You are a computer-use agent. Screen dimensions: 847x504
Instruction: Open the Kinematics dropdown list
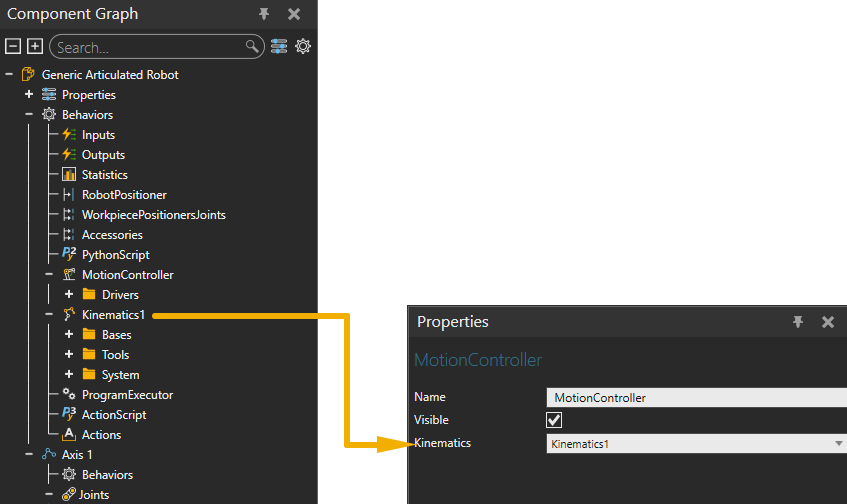[838, 443]
